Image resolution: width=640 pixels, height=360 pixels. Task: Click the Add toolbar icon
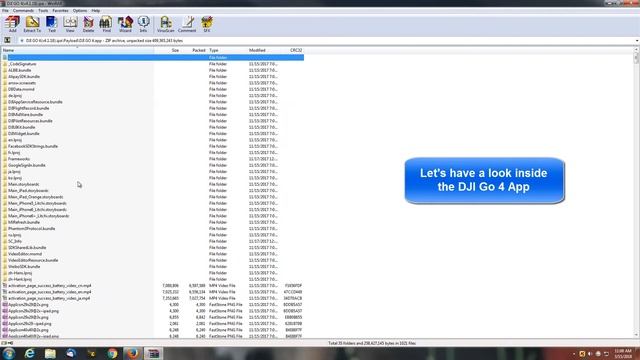pyautogui.click(x=12, y=24)
